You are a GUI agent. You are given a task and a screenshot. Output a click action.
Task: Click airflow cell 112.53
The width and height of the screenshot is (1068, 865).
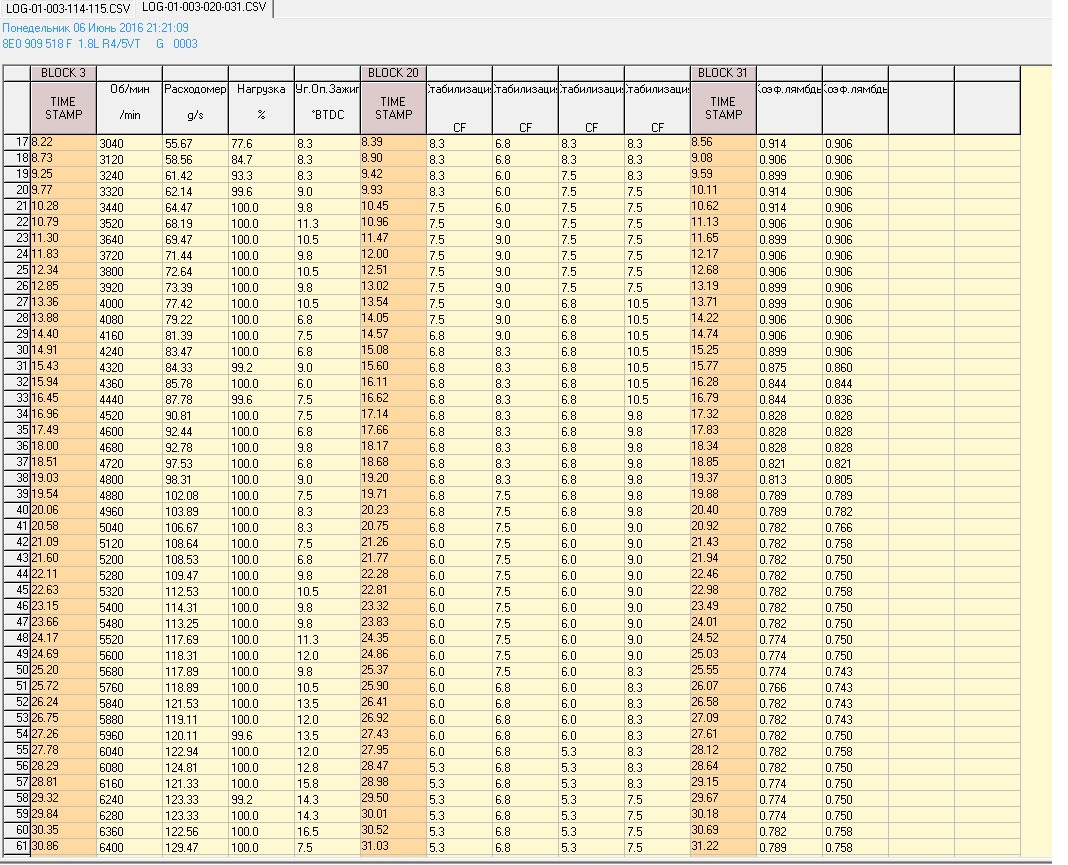coord(195,591)
